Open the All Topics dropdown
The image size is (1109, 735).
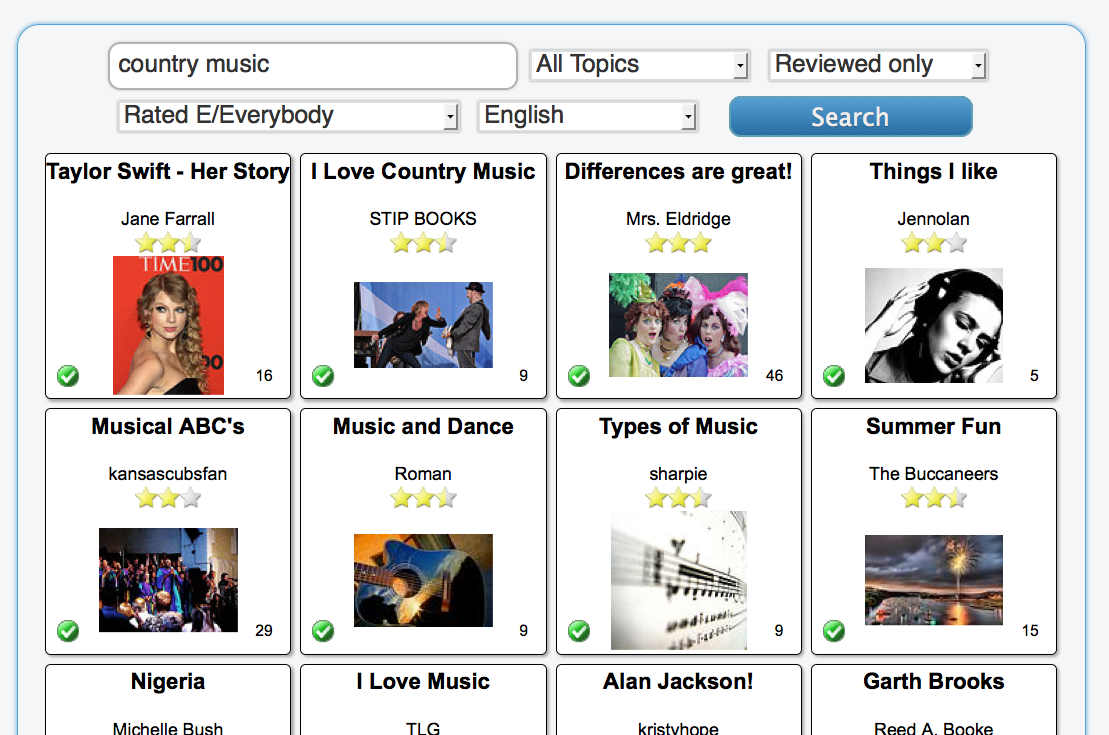pyautogui.click(x=639, y=65)
